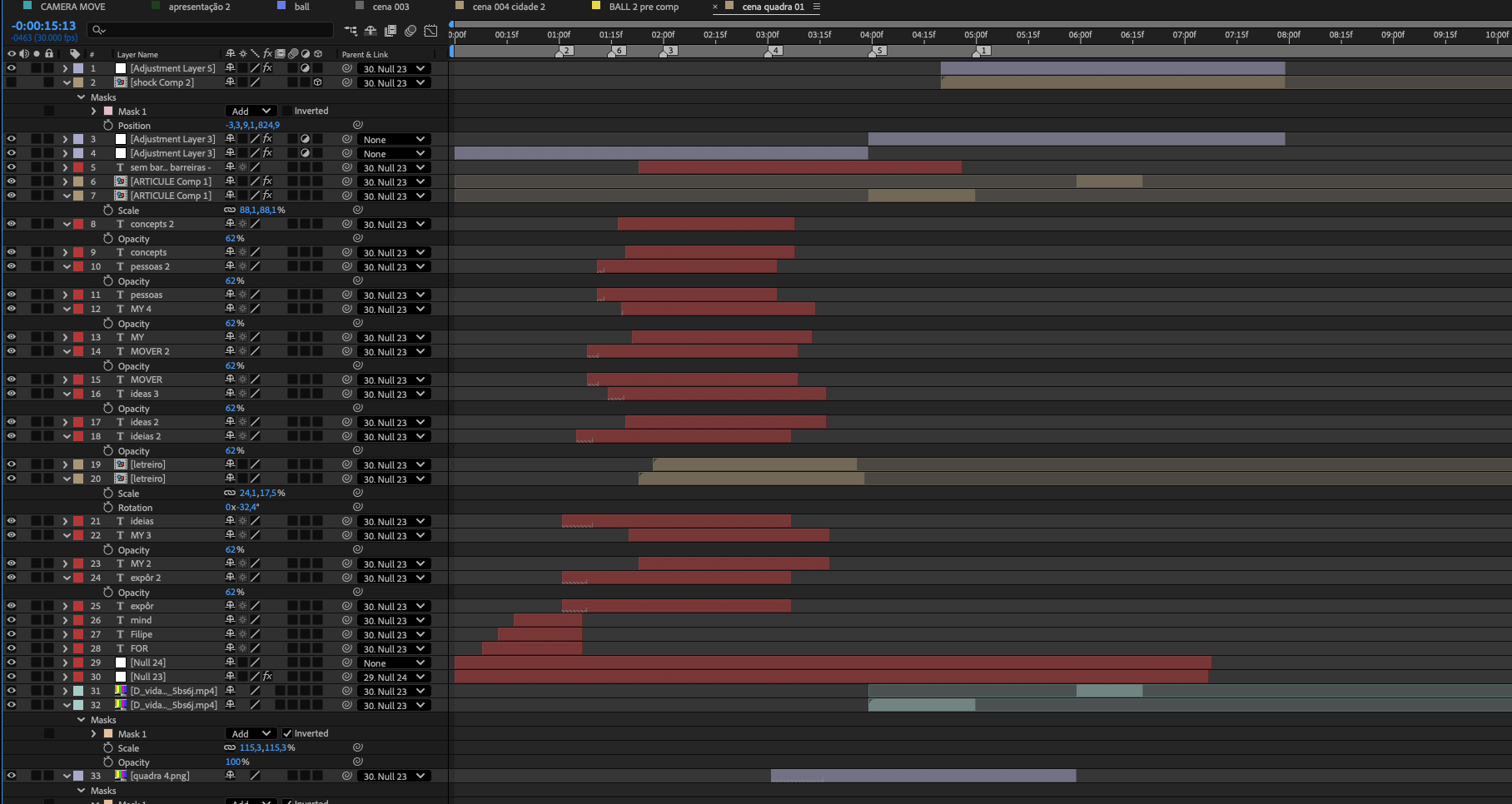Open the Graph Editor
Image resolution: width=1512 pixels, height=804 pixels.
pyautogui.click(x=430, y=31)
